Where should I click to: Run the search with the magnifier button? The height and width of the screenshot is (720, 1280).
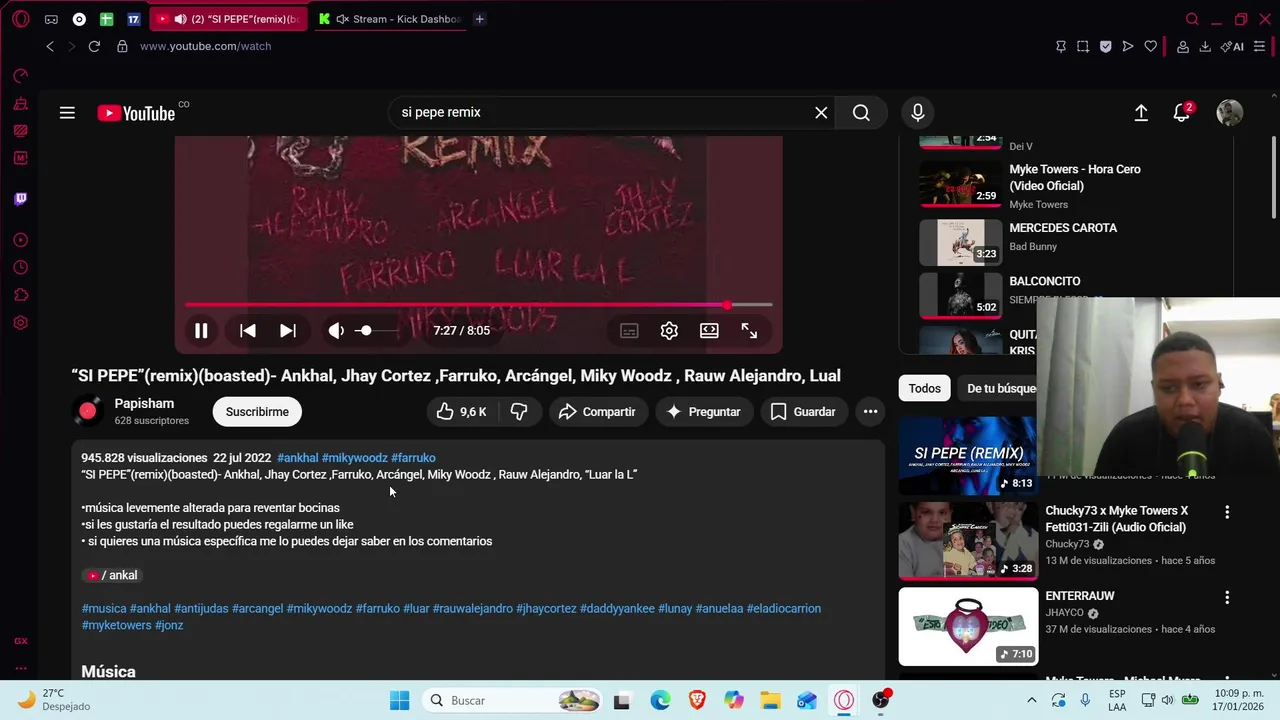861,113
